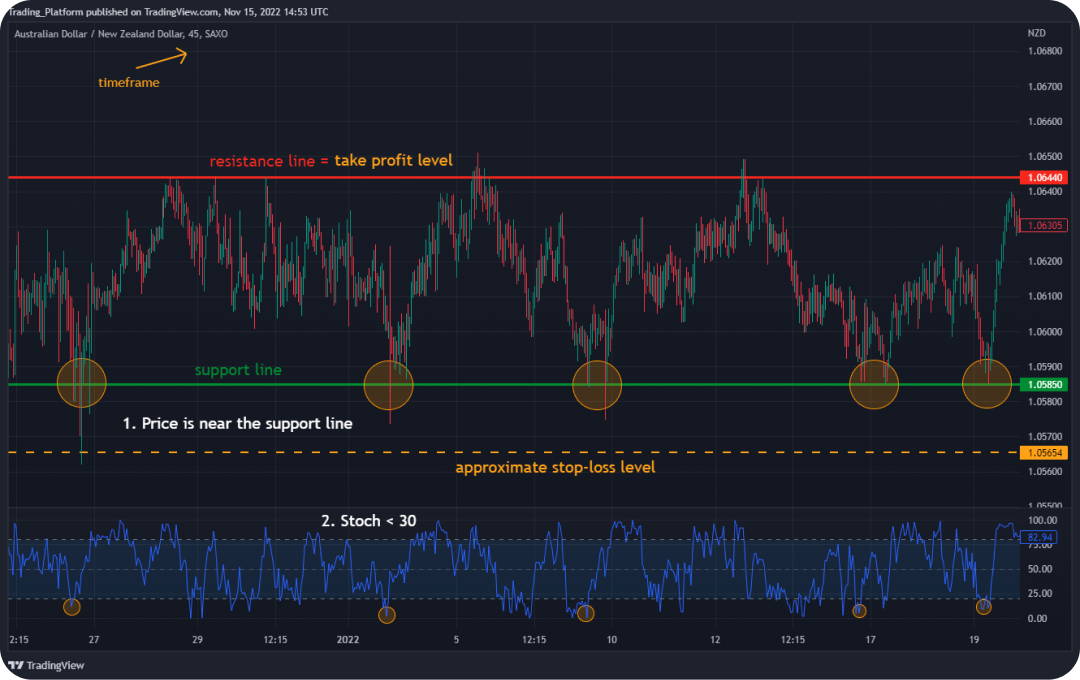The width and height of the screenshot is (1080, 680).
Task: Click the approximate stop-loss level text
Action: pos(556,467)
